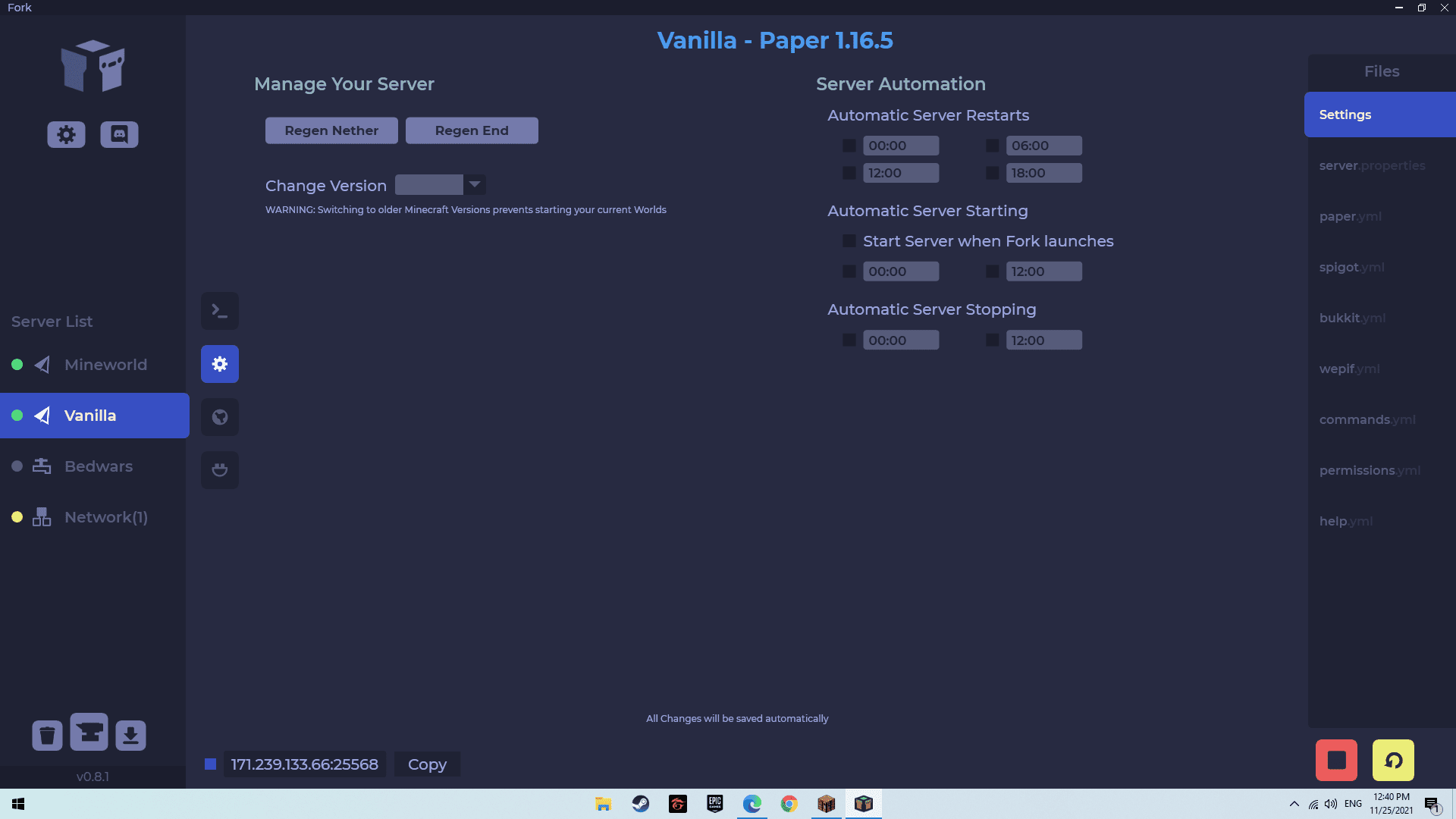Select the Bedwars server in list
Screen dimensions: 1456x819
click(x=98, y=466)
